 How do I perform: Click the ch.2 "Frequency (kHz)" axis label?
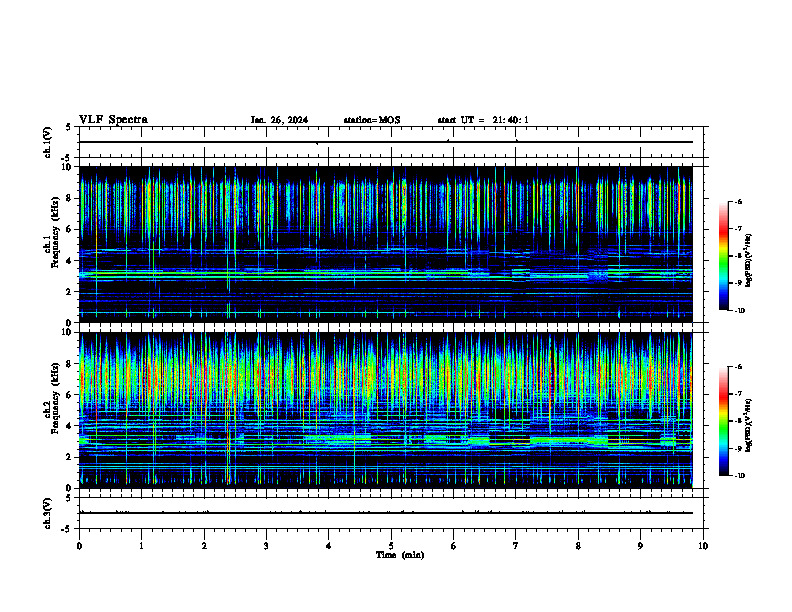pyautogui.click(x=55, y=398)
